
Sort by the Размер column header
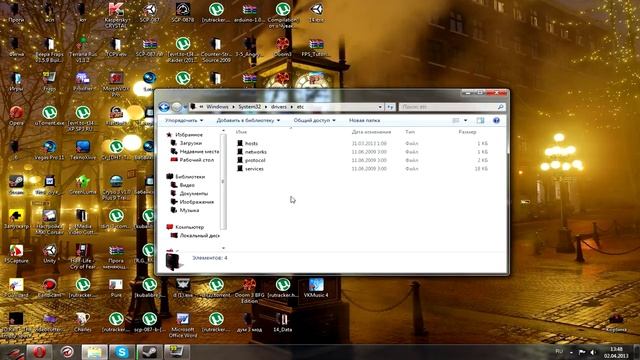[x=467, y=132]
